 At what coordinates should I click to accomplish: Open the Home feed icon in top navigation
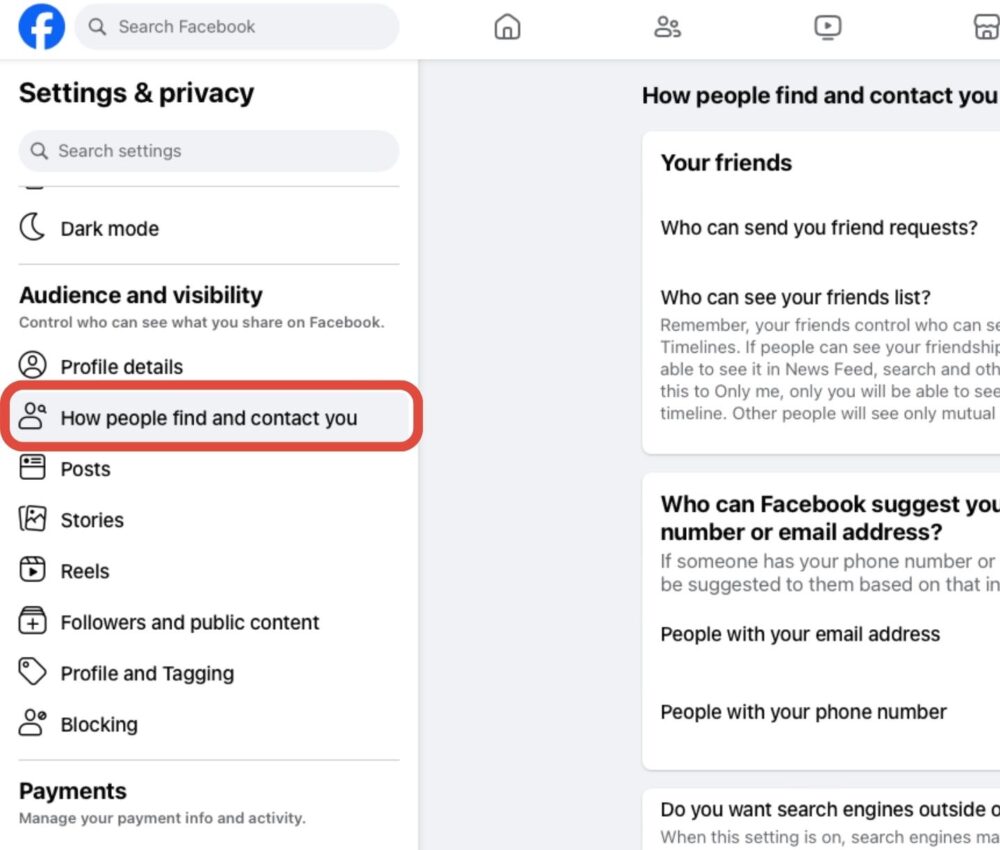507,27
